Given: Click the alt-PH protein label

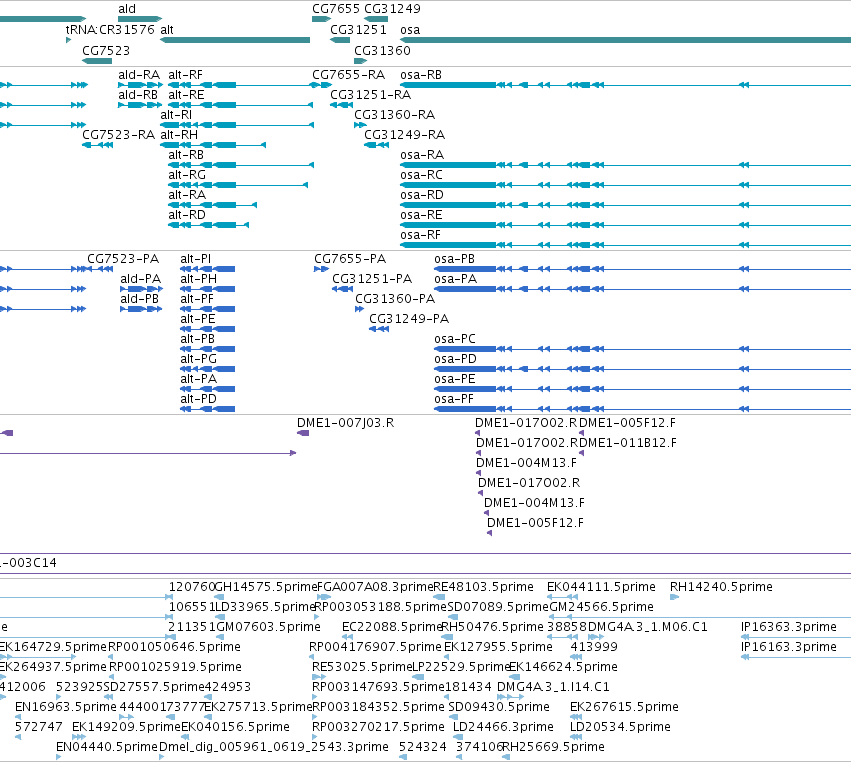Looking at the screenshot, I should click(x=198, y=280).
